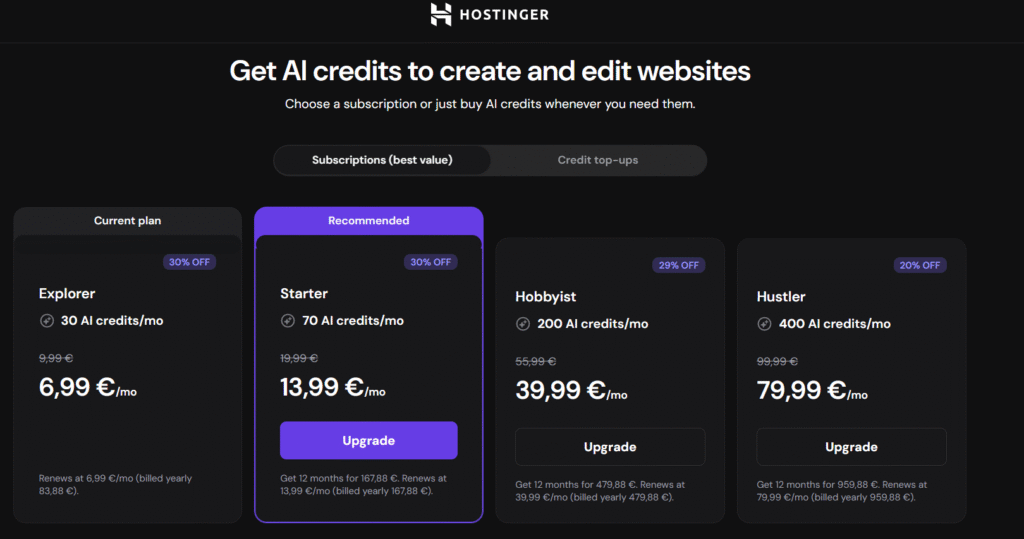
Task: Switch to the Credit top-ups tab
Action: pos(597,160)
